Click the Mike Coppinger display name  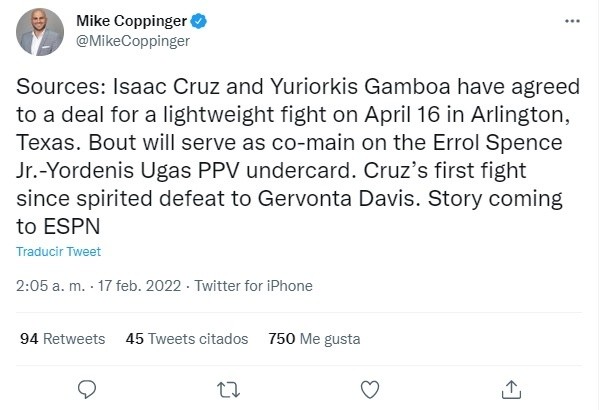[x=131, y=20]
